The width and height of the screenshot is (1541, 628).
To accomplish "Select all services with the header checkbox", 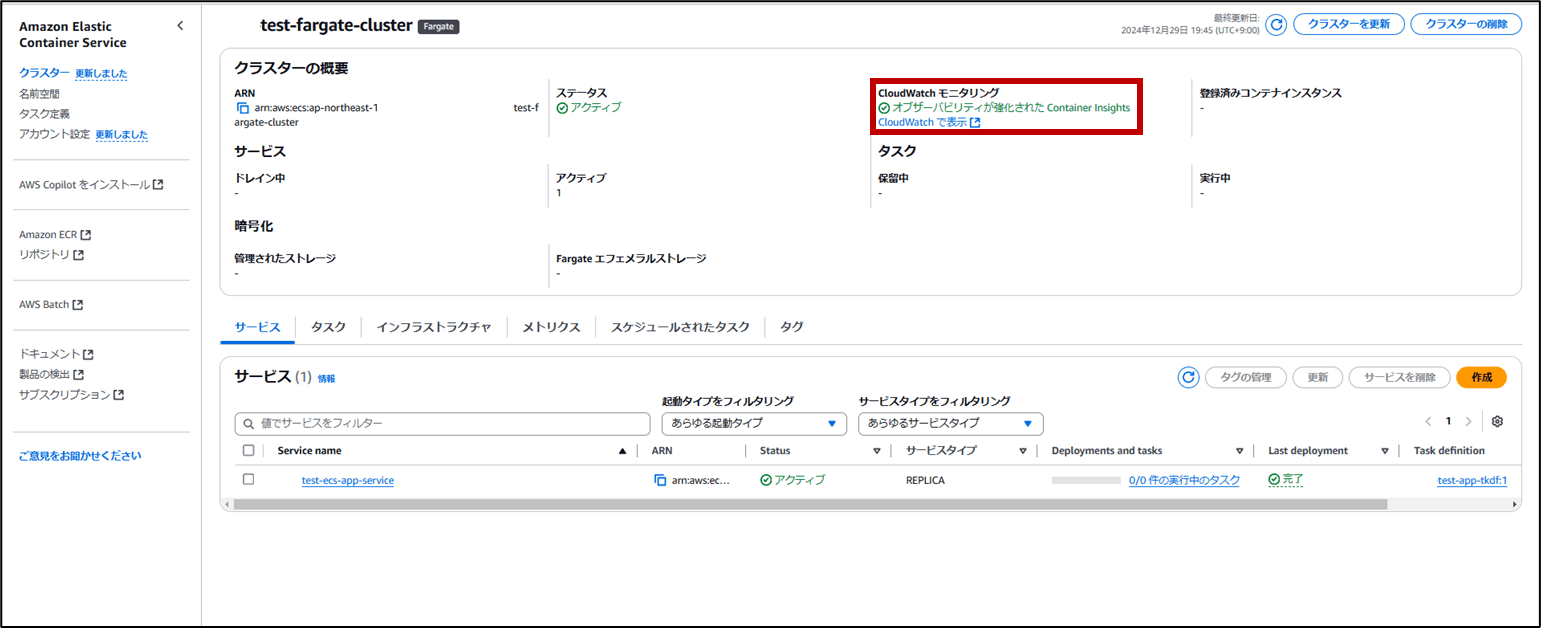I will [248, 450].
